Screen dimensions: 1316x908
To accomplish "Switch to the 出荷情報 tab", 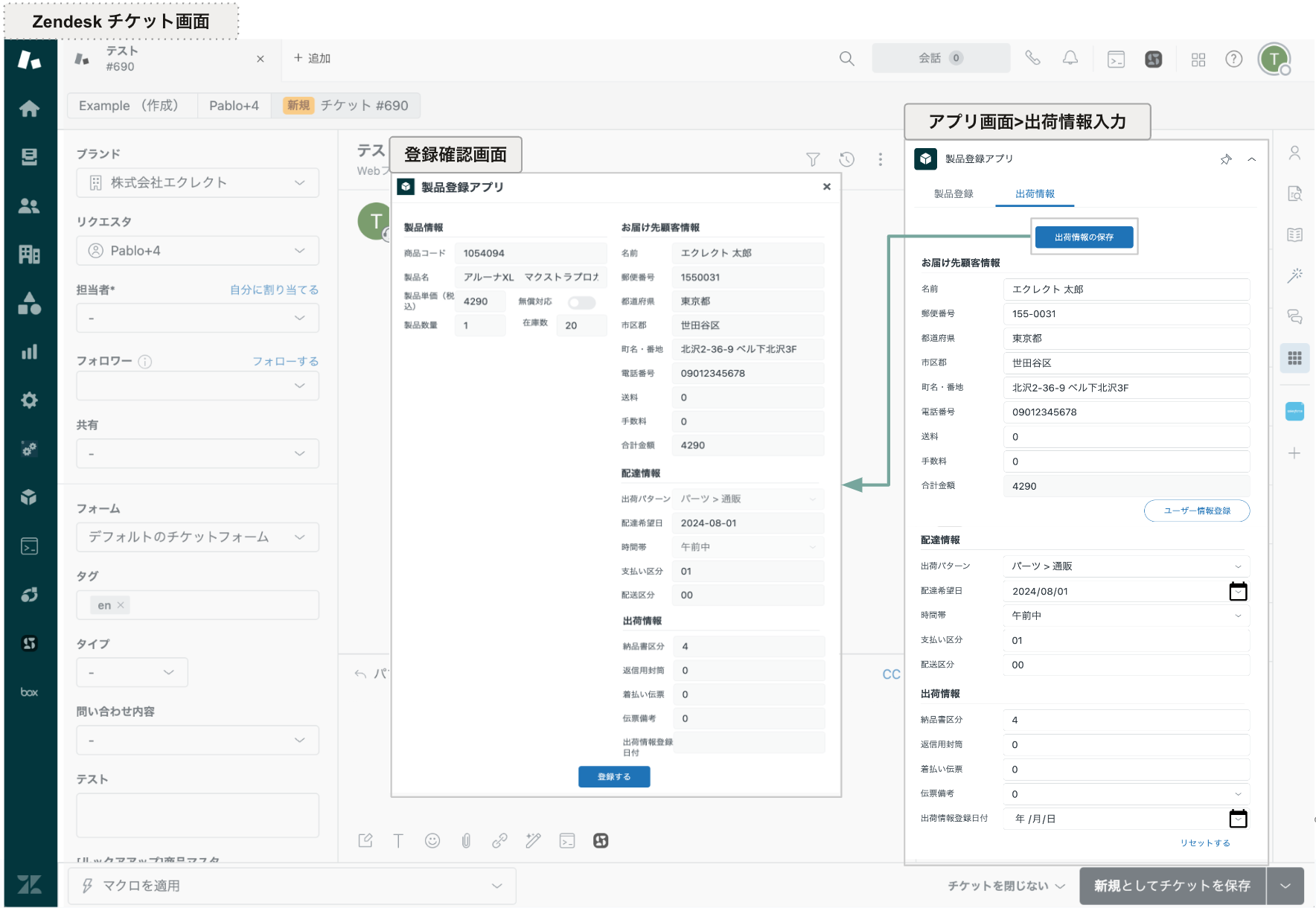I will coord(1035,194).
